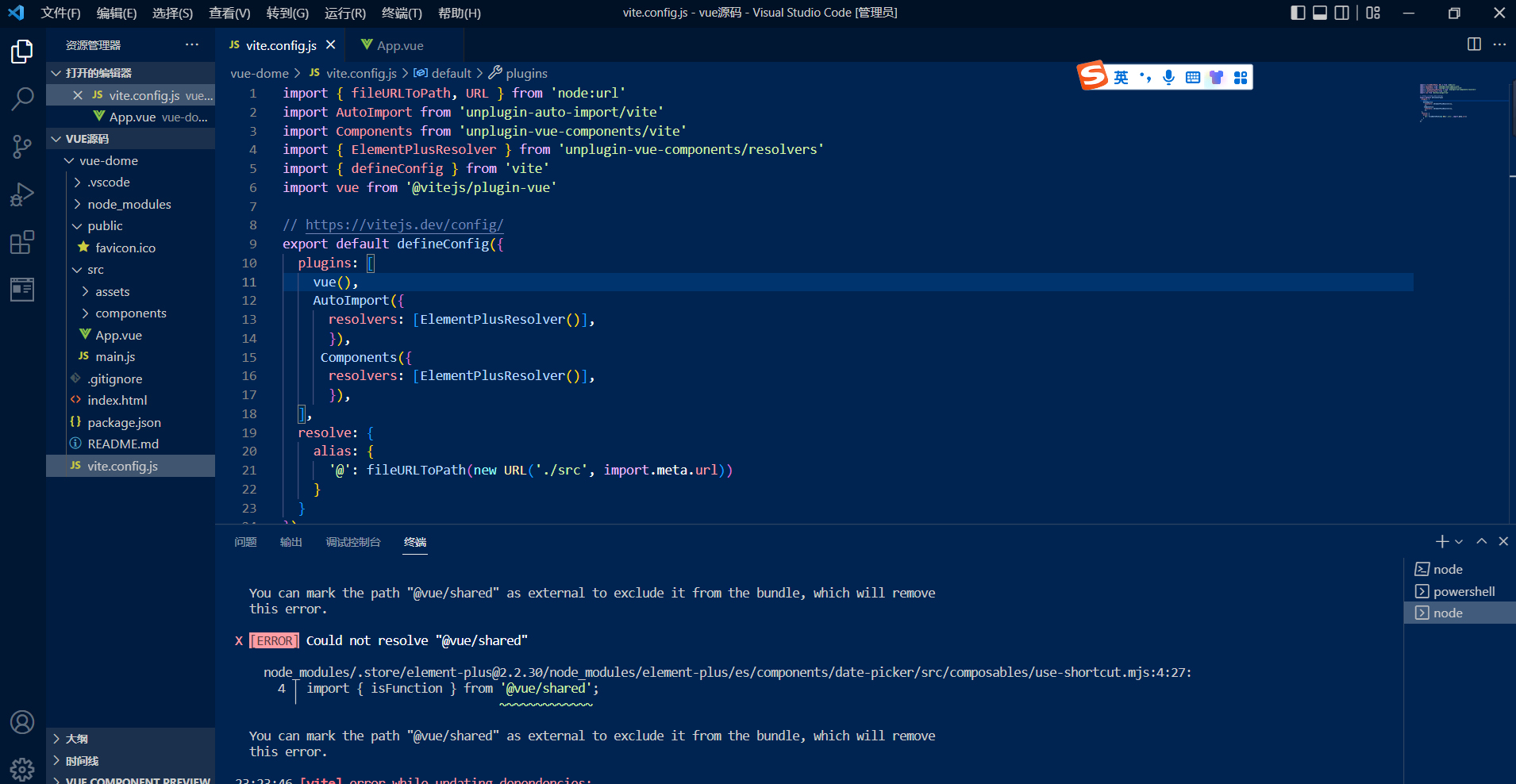Toggle Sogou punctuation mode
Image resolution: width=1516 pixels, height=784 pixels.
1145,77
